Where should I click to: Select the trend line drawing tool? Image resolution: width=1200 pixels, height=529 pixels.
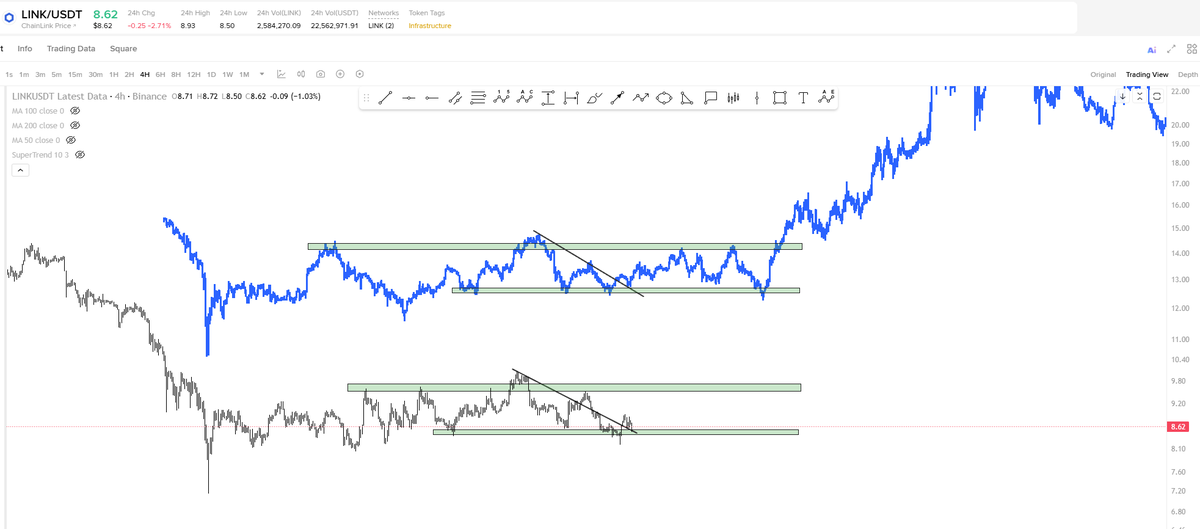click(385, 98)
